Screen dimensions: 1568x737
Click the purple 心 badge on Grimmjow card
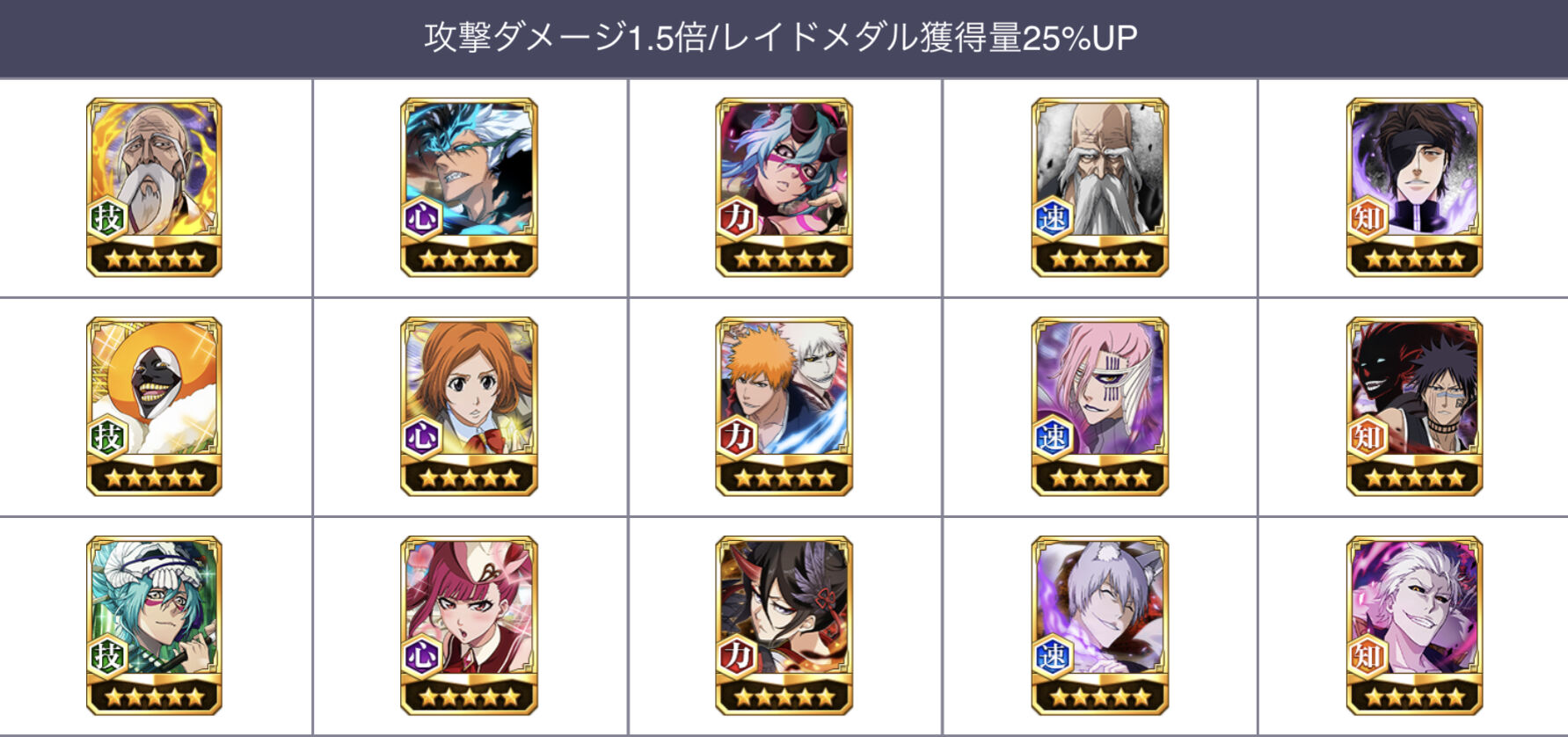(x=422, y=218)
